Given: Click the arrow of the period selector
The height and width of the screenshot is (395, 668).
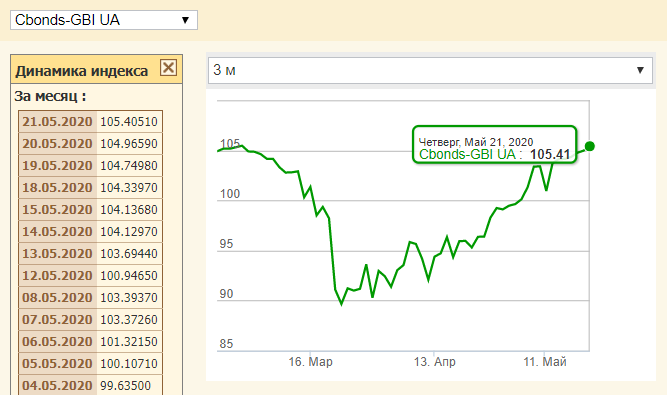Looking at the screenshot, I should (x=640, y=70).
